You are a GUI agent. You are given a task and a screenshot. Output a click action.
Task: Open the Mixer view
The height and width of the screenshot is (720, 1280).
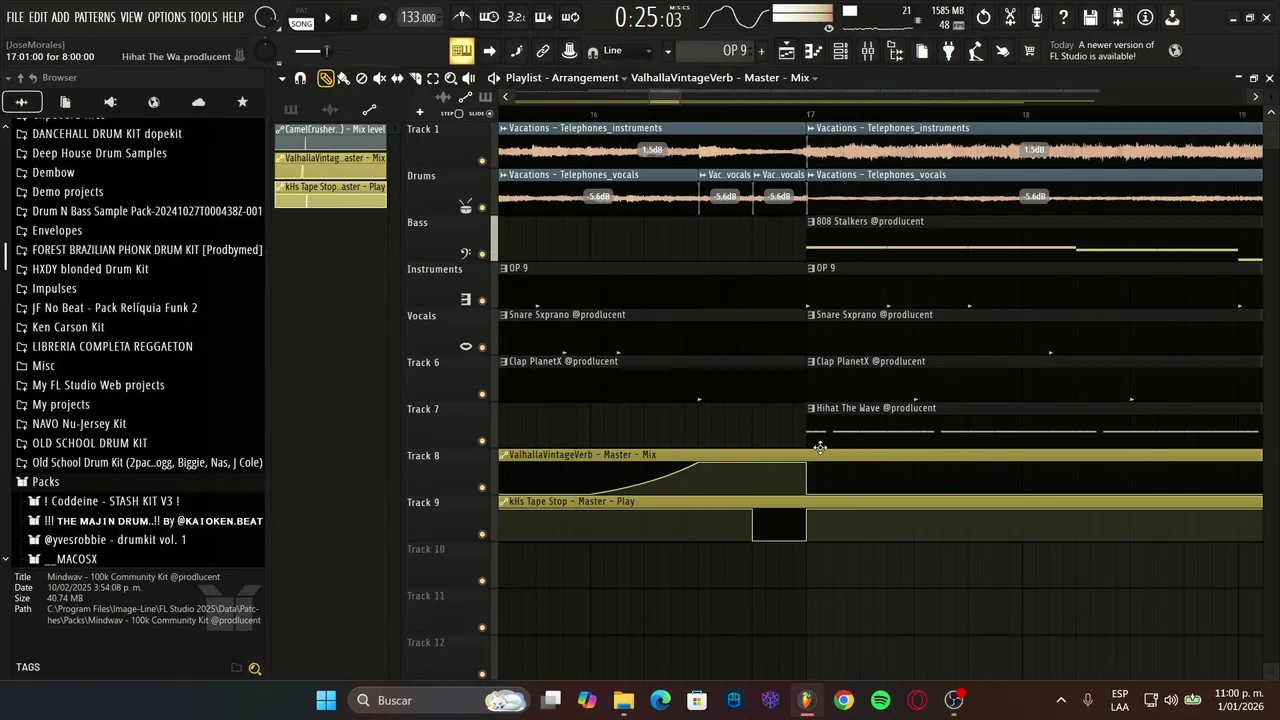(x=868, y=51)
